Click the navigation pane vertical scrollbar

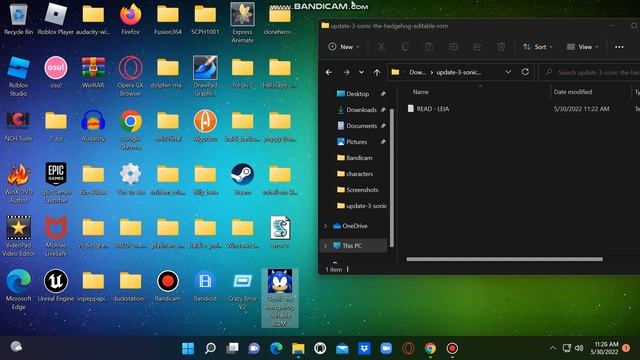click(392, 178)
